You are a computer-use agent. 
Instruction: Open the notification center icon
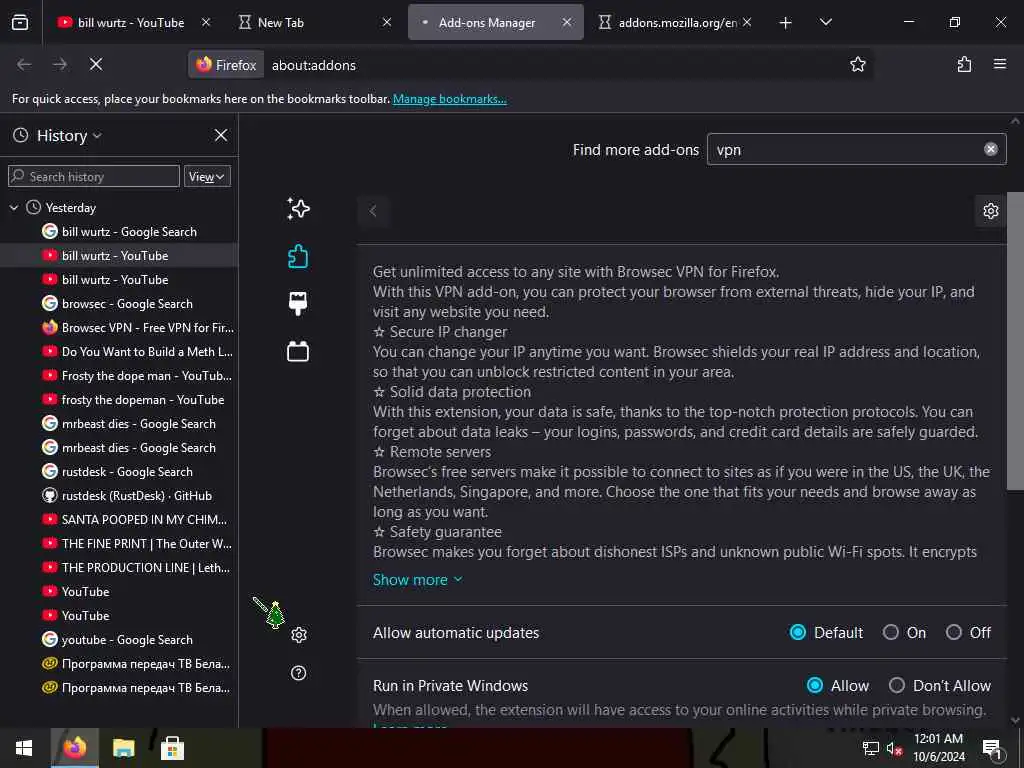(x=992, y=748)
